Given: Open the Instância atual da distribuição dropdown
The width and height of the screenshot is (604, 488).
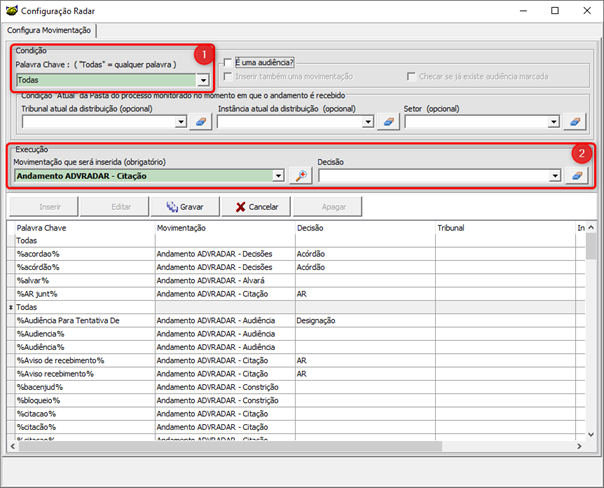Looking at the screenshot, I should tap(368, 122).
